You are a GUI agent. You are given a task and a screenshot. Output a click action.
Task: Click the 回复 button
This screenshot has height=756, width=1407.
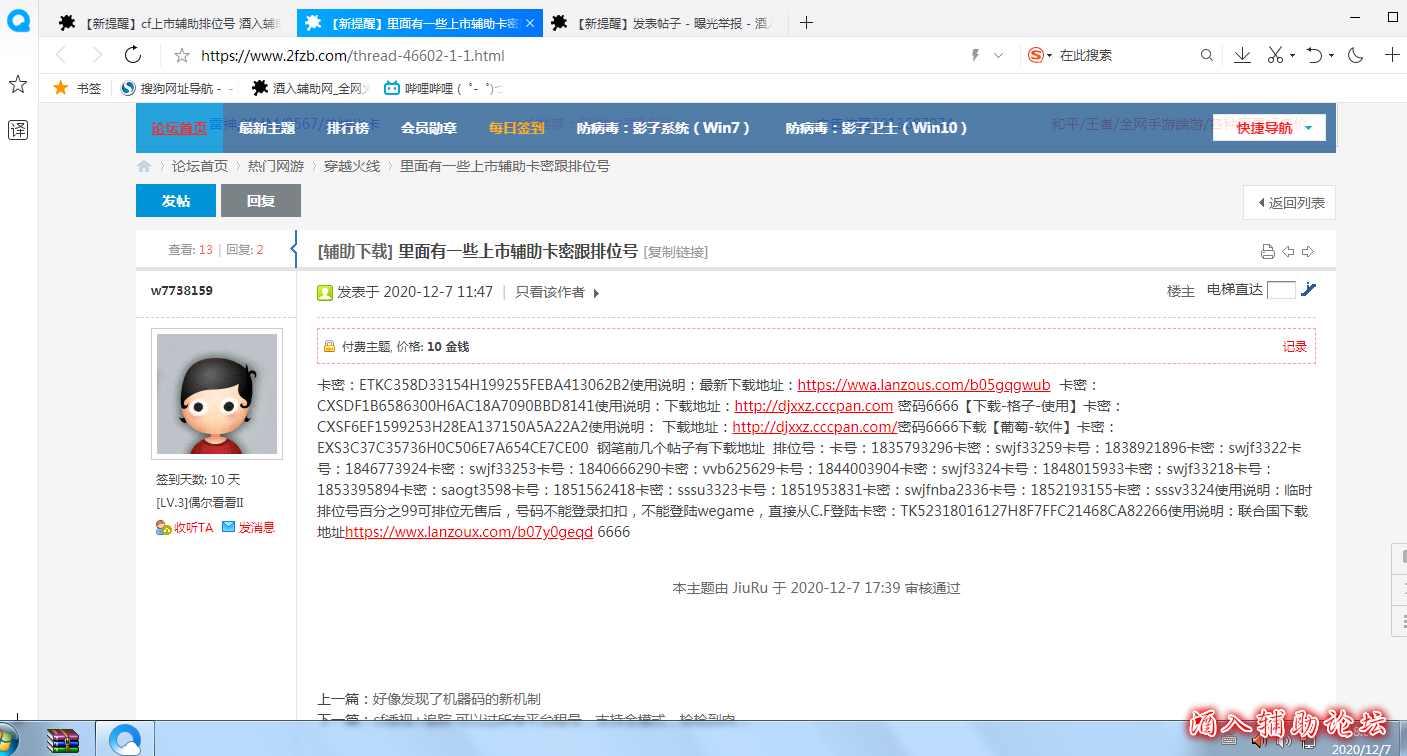(261, 200)
